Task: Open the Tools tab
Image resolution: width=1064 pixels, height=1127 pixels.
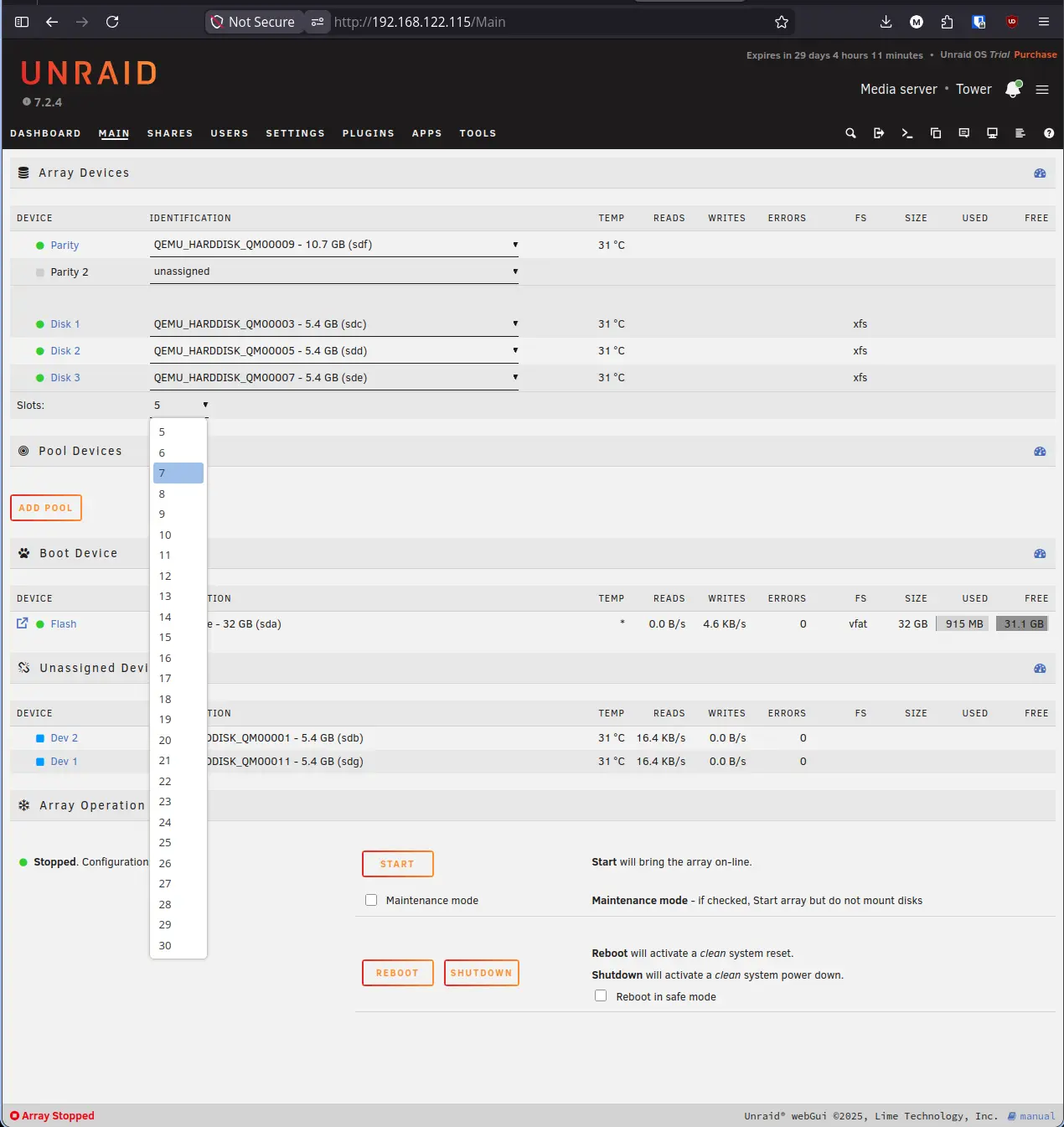Action: pyautogui.click(x=478, y=133)
